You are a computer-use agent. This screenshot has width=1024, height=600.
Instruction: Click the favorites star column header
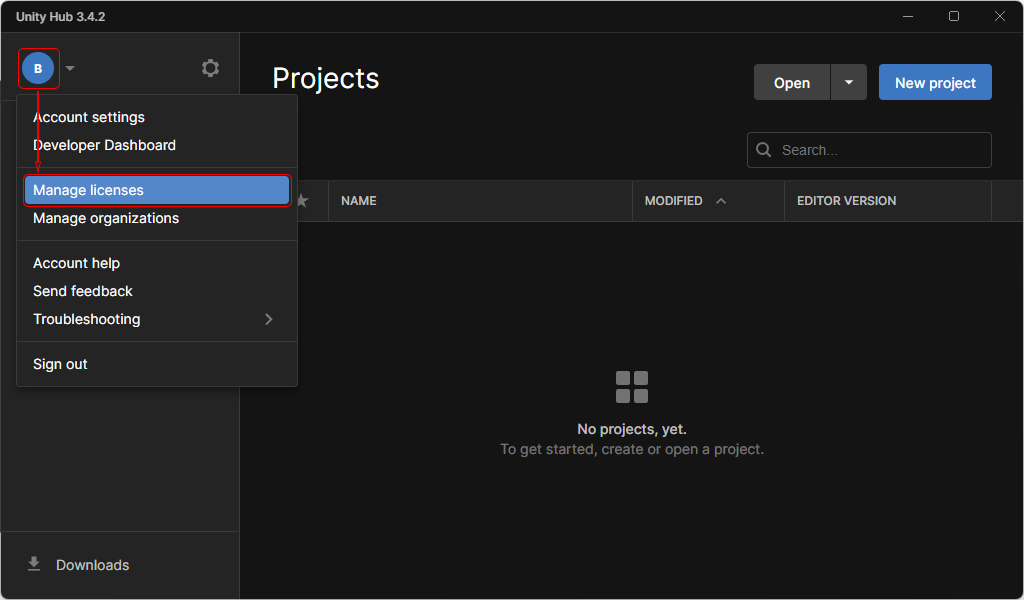[x=302, y=201]
